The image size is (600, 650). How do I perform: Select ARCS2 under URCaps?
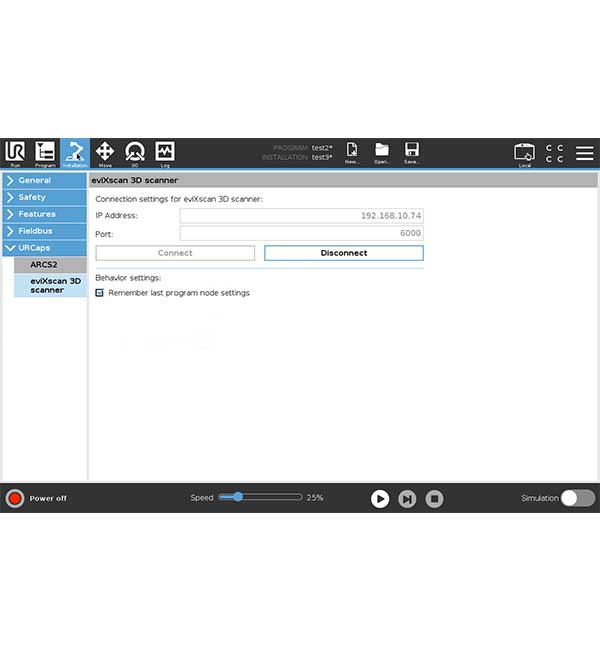tap(50, 264)
